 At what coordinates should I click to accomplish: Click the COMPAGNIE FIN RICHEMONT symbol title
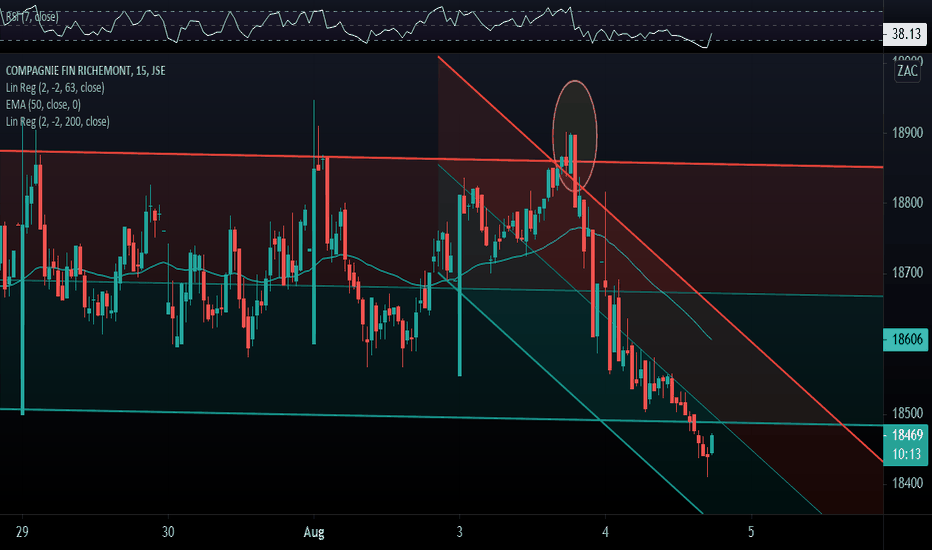tap(86, 71)
